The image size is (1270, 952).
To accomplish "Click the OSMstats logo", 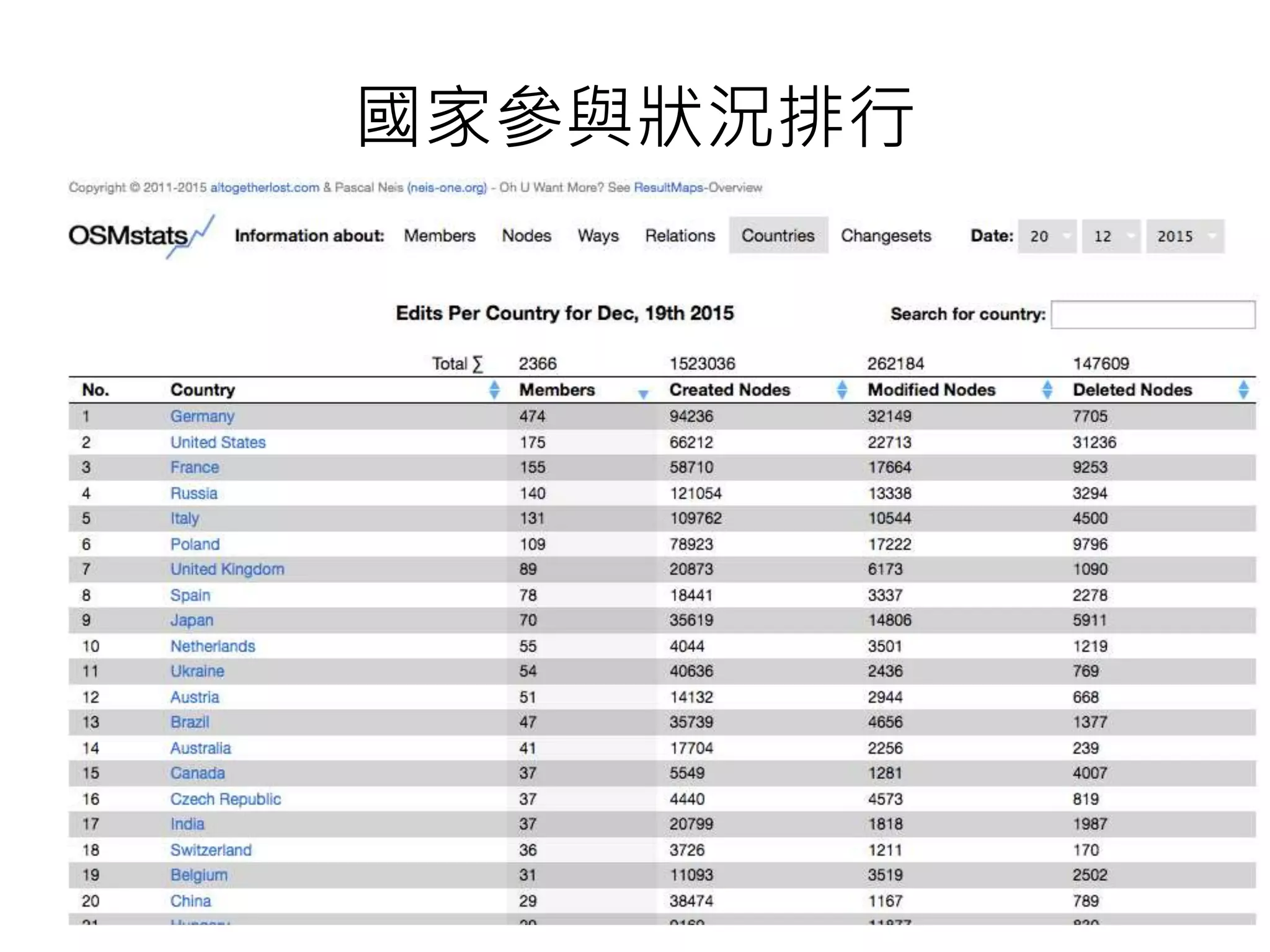I will pos(140,236).
